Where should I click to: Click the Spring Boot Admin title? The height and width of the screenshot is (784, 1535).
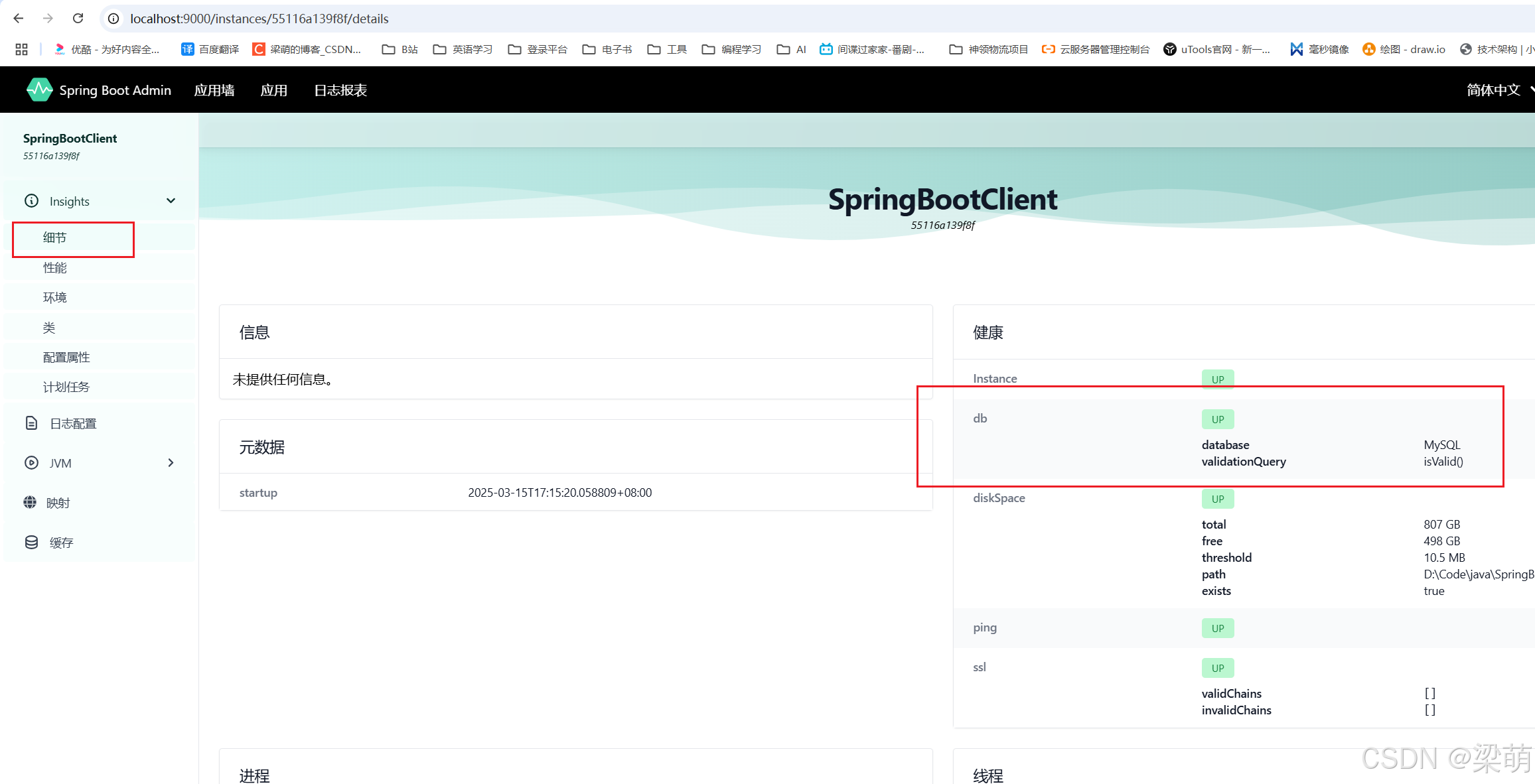pyautogui.click(x=115, y=90)
